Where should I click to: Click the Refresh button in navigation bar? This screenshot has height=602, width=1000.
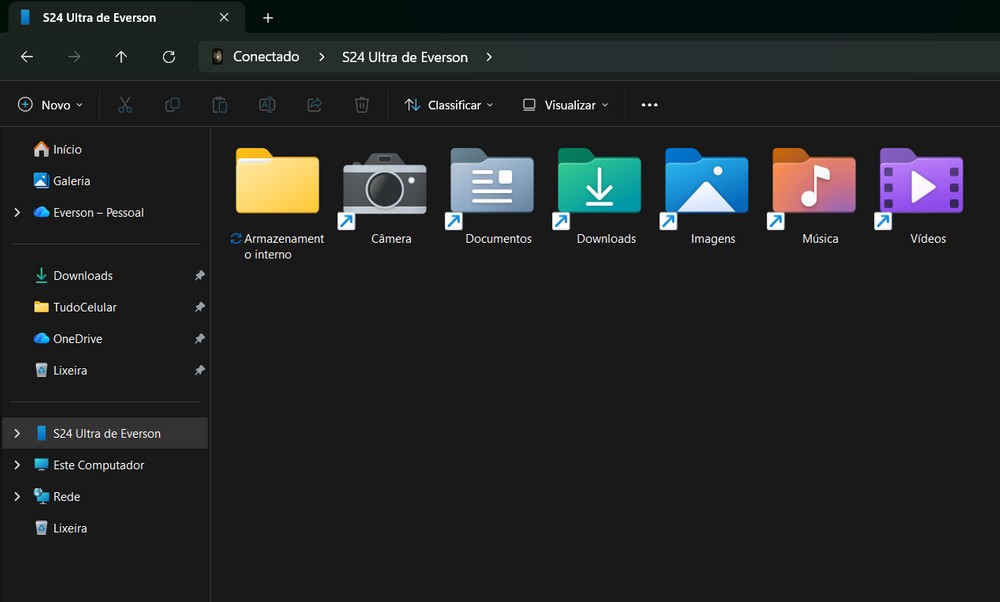(169, 57)
